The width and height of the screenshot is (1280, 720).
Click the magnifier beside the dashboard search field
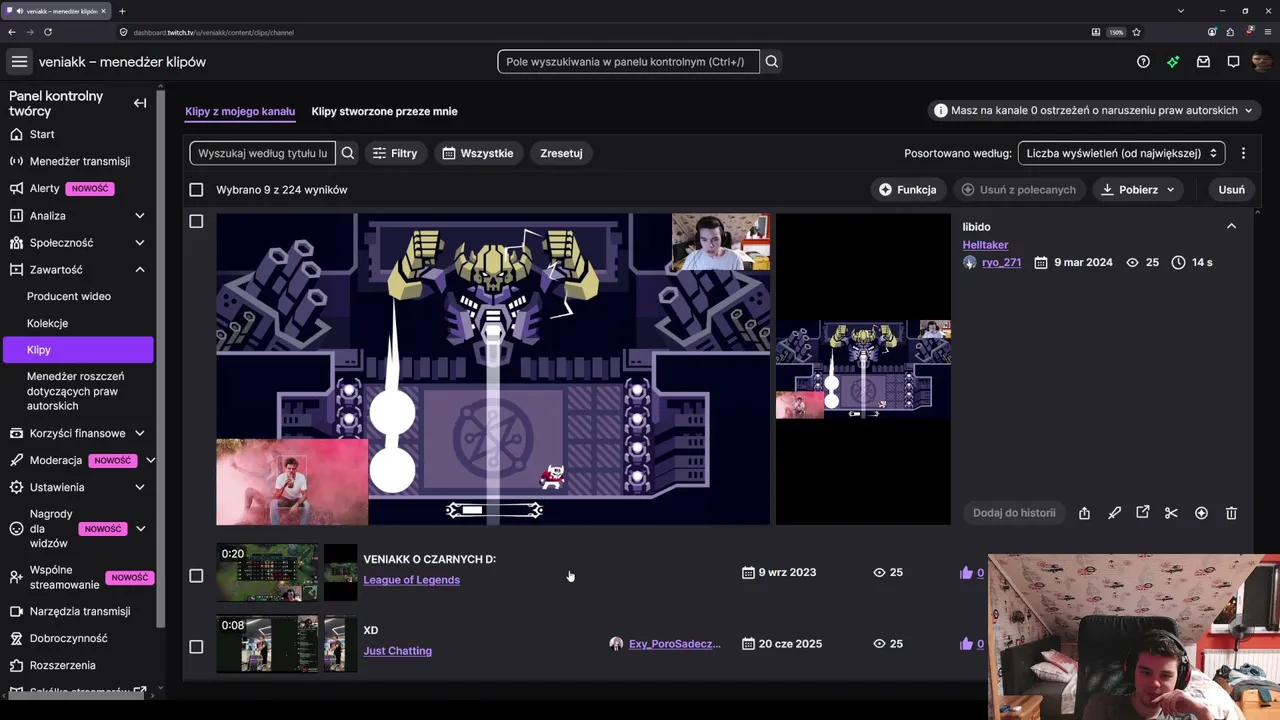772,62
